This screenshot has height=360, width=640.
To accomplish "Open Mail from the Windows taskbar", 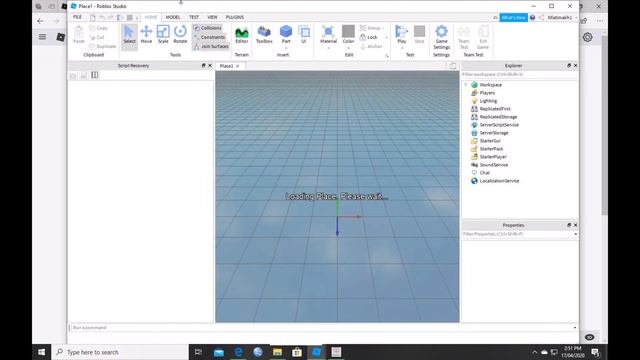I will click(219, 352).
